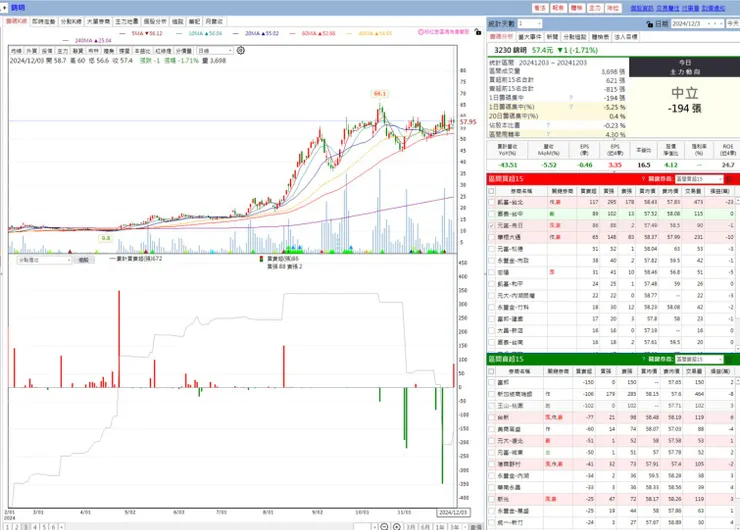The height and width of the screenshot is (530, 740).
Task: Switch to the 月營收 tab
Action: coord(214,21)
